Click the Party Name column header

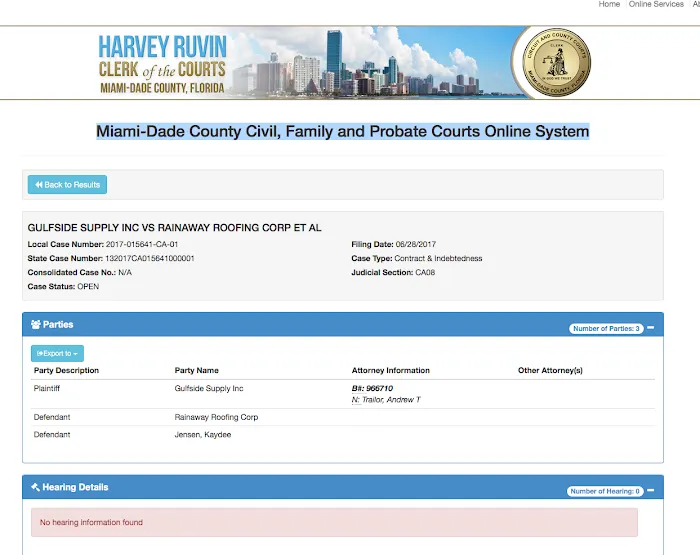click(196, 371)
